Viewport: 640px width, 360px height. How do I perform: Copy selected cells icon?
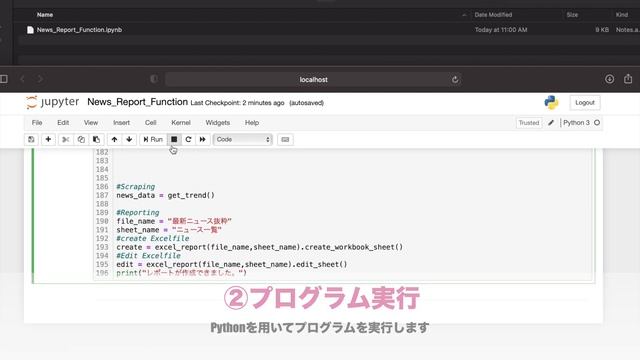click(x=81, y=140)
